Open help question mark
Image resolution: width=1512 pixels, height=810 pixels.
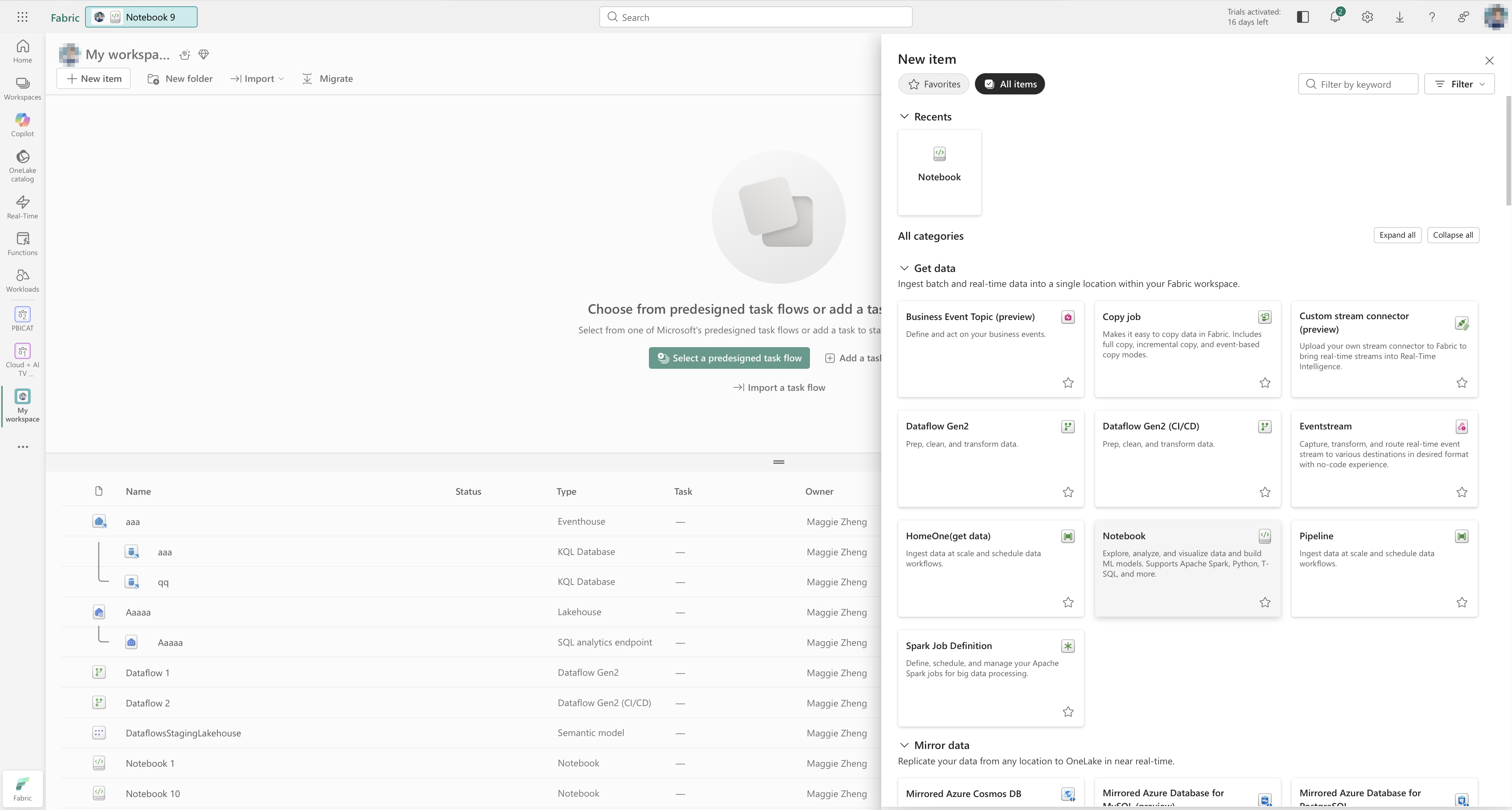pos(1432,17)
